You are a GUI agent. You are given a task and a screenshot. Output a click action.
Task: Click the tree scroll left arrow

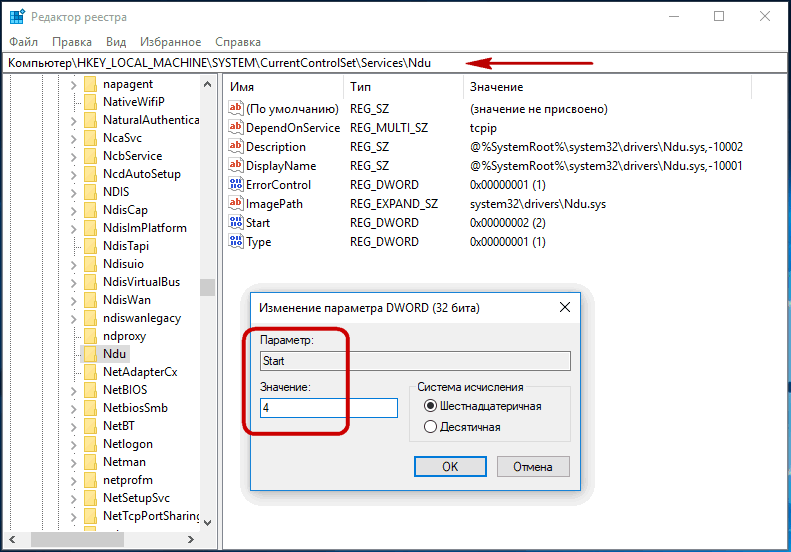(x=13, y=539)
